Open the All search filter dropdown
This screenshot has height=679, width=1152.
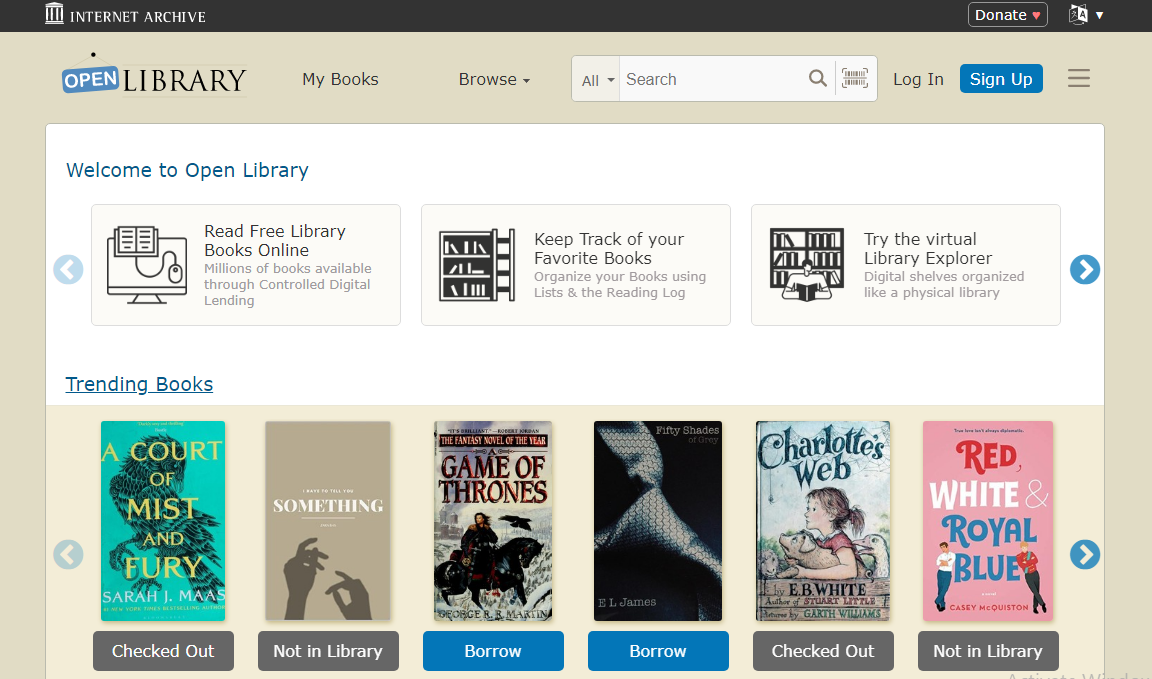597,79
